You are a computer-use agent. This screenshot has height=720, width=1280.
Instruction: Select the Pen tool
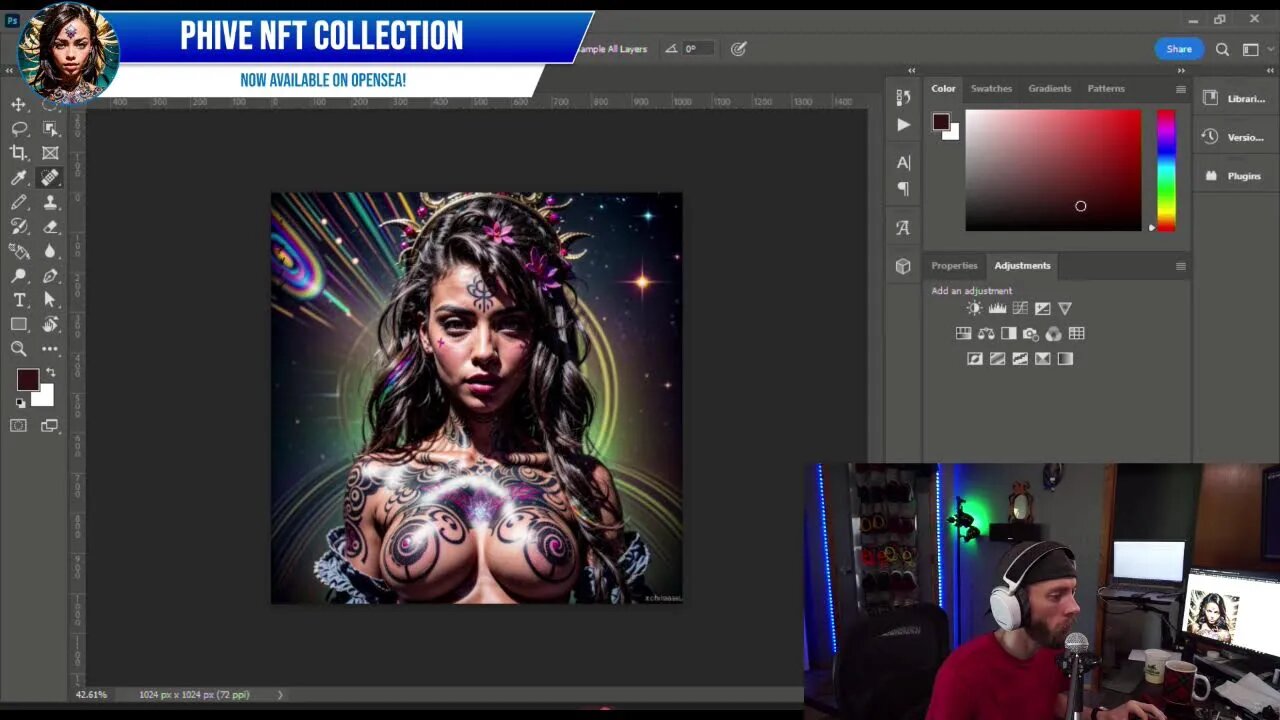(50, 276)
